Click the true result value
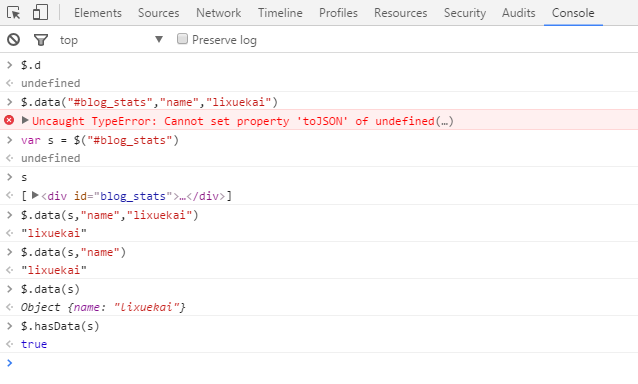This screenshot has height=384, width=638. point(34,344)
